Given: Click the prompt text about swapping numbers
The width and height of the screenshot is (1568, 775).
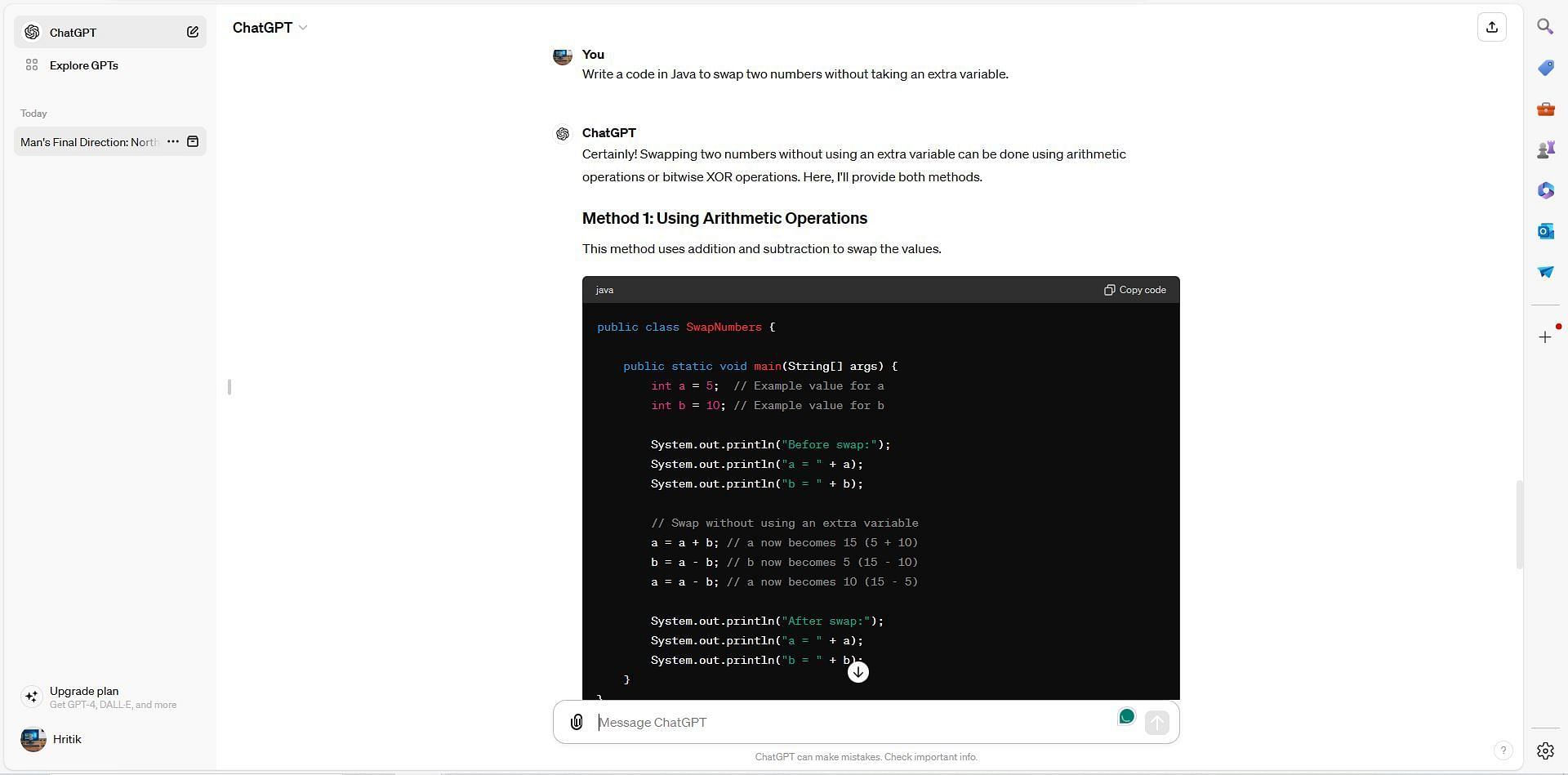Looking at the screenshot, I should [x=795, y=74].
